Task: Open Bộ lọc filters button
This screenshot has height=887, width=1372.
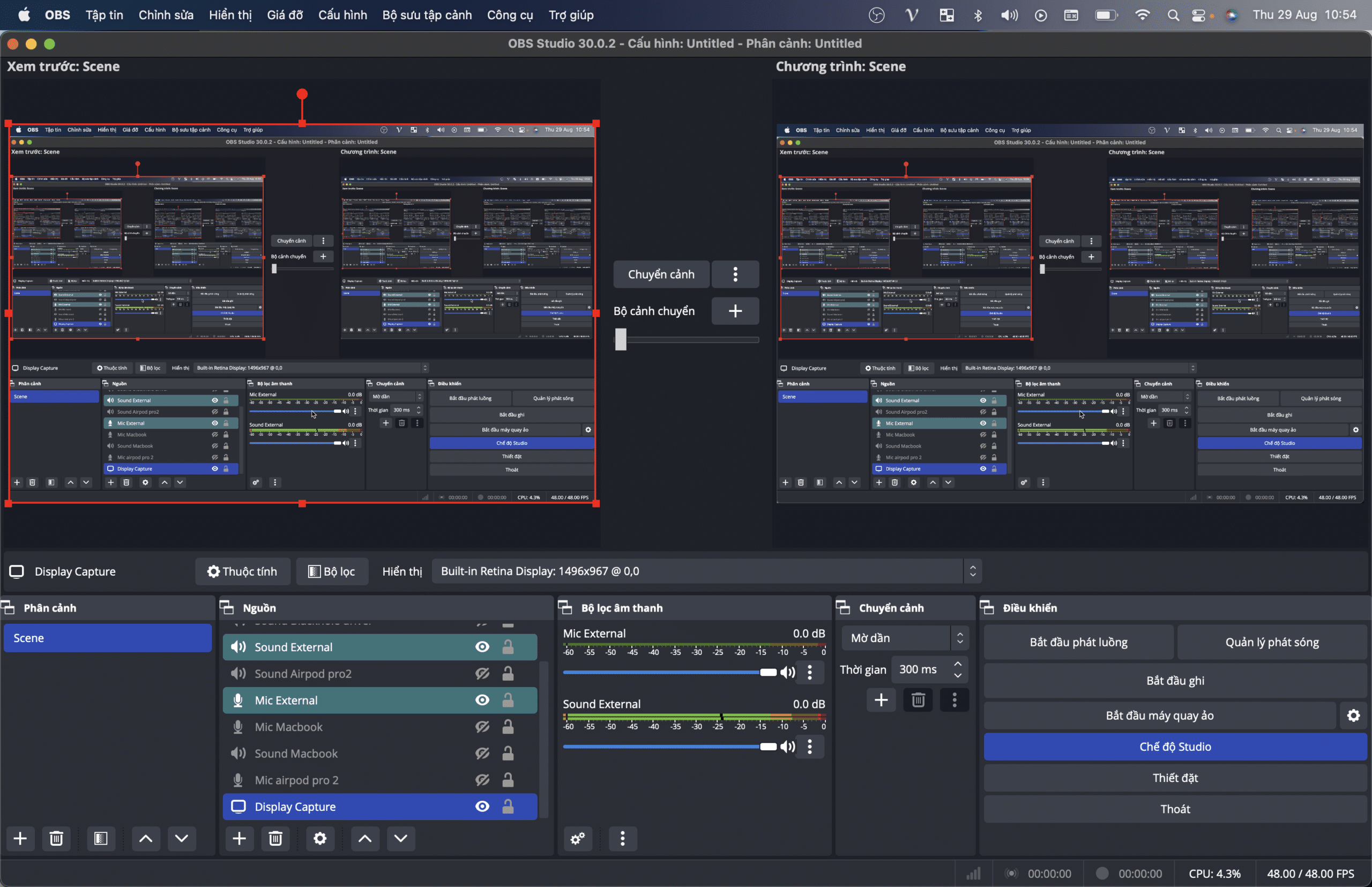Action: [332, 571]
